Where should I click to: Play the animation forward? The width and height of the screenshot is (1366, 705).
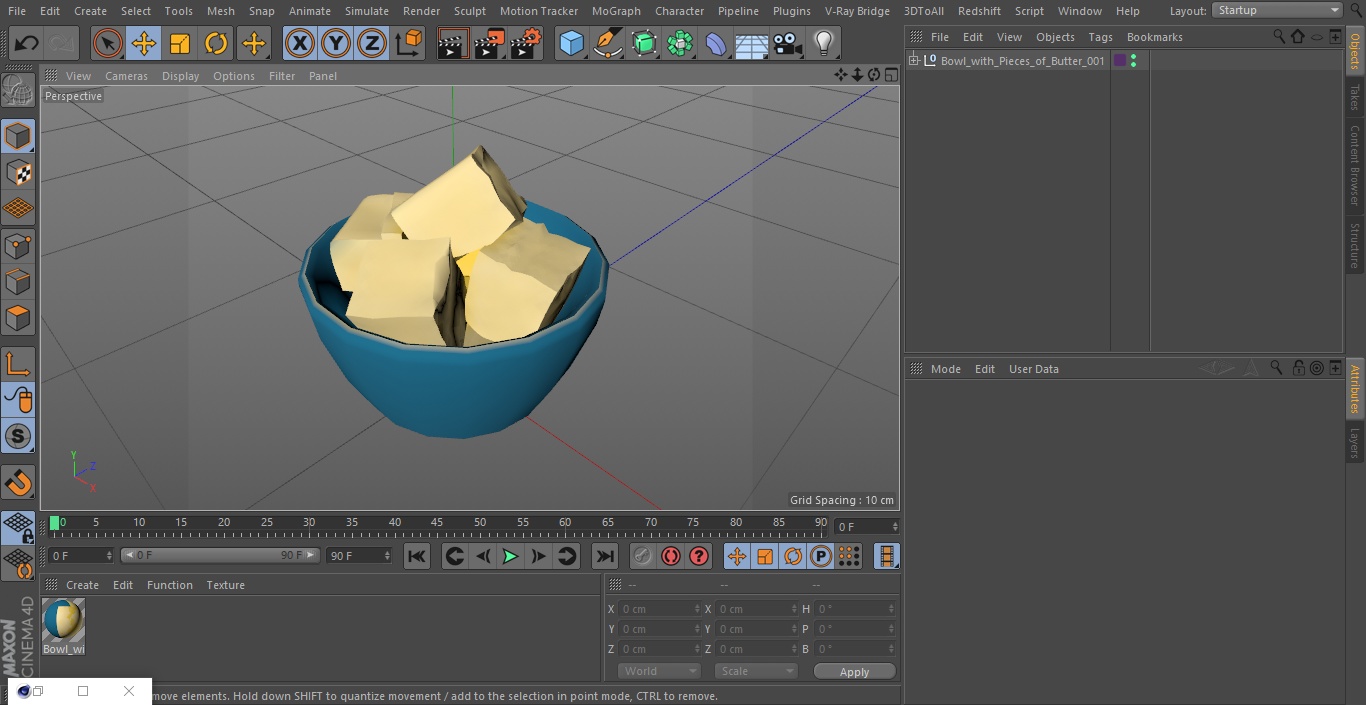510,556
